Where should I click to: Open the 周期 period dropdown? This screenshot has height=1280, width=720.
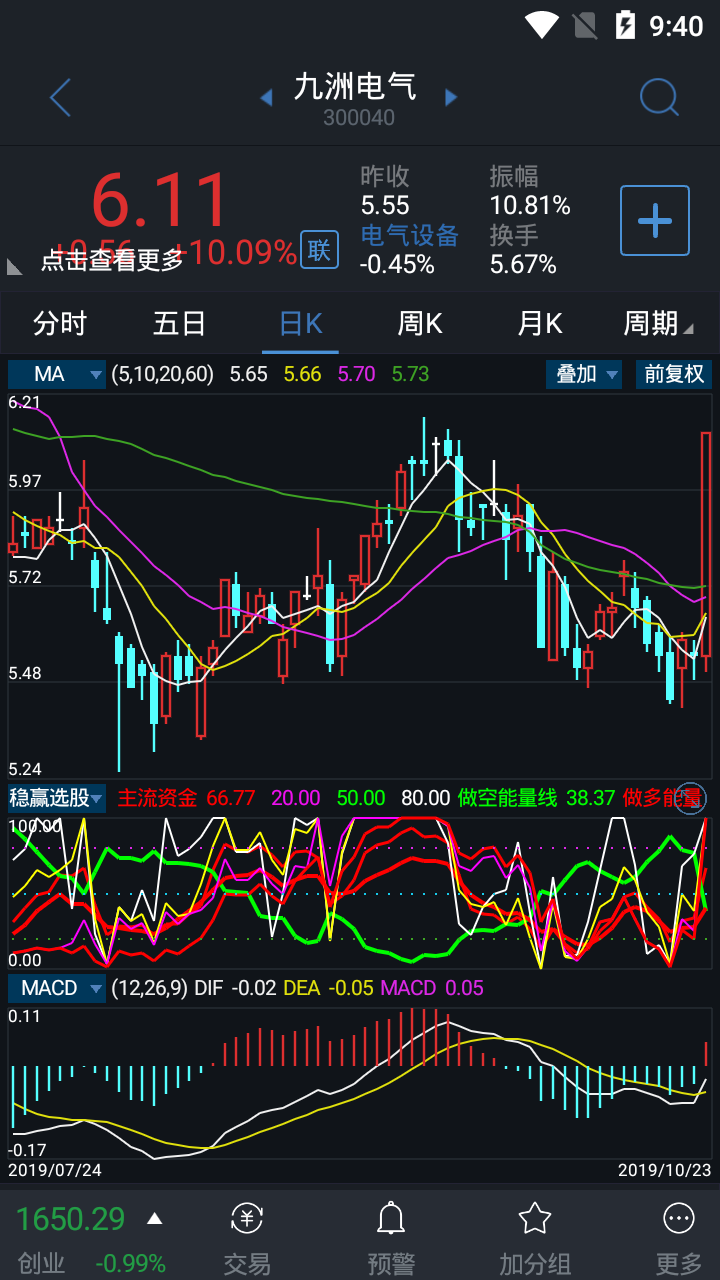point(658,323)
